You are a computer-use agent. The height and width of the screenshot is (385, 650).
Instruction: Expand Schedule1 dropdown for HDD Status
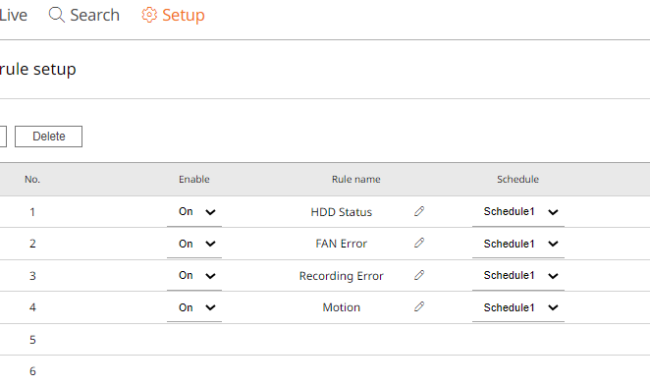[518, 212]
